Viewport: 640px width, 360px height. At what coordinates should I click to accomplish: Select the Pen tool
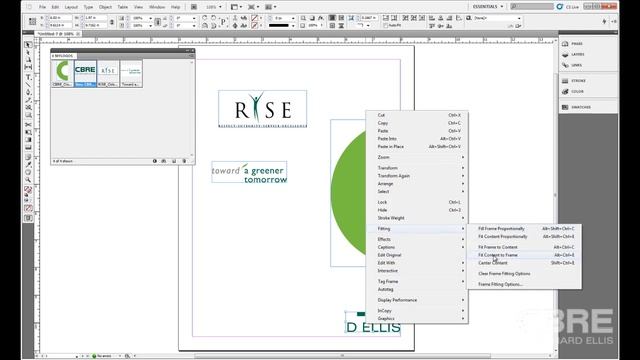tap(28, 93)
